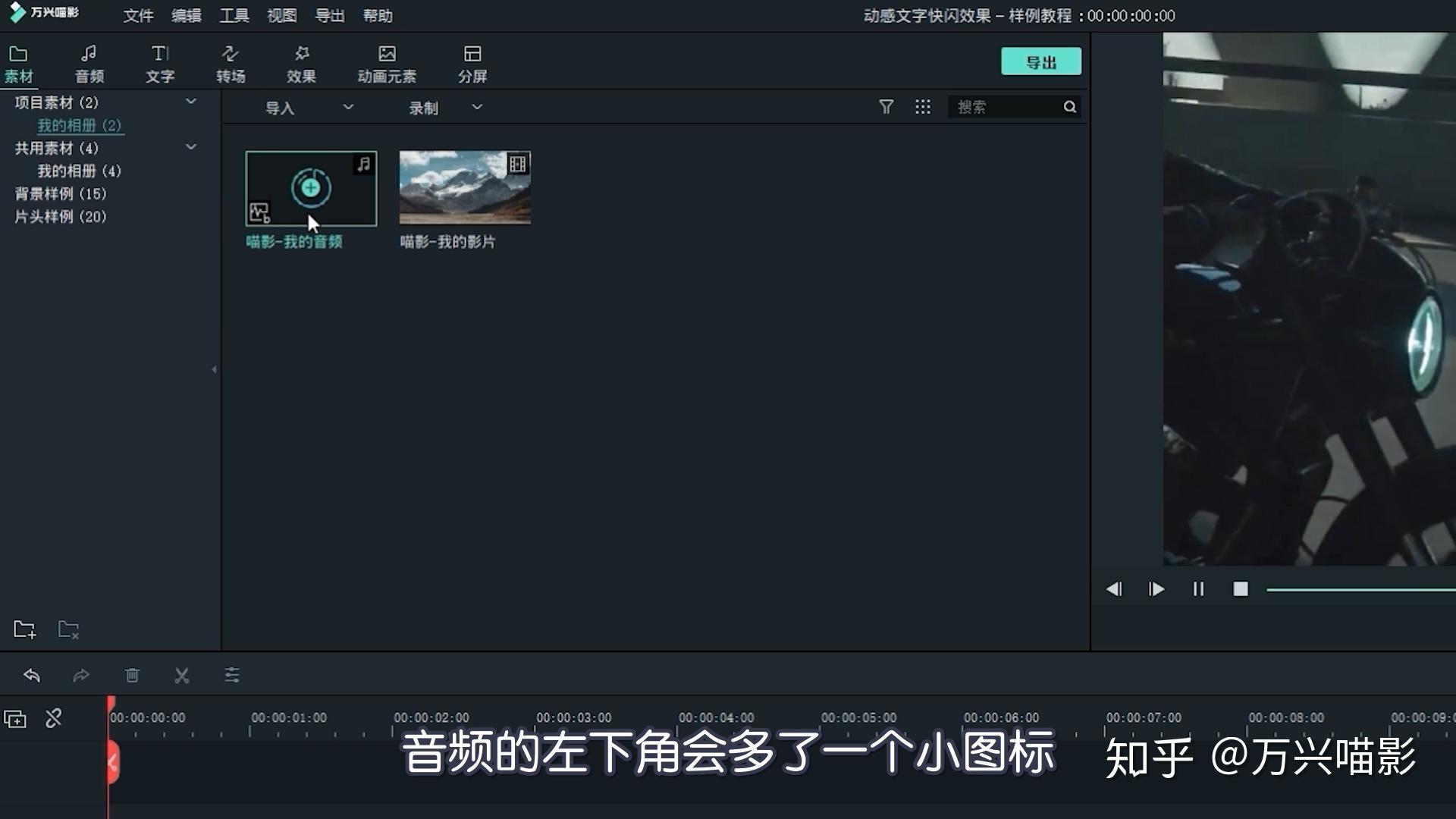Screen dimensions: 1456x819
Task: Click the filter funnel icon
Action: [x=886, y=107]
